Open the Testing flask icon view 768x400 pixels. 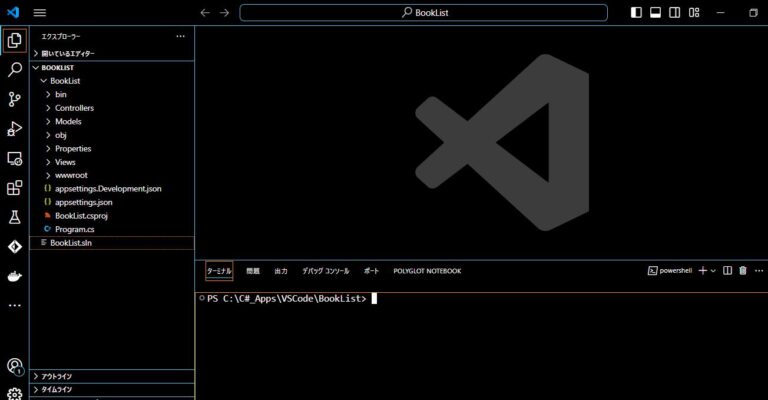14,216
